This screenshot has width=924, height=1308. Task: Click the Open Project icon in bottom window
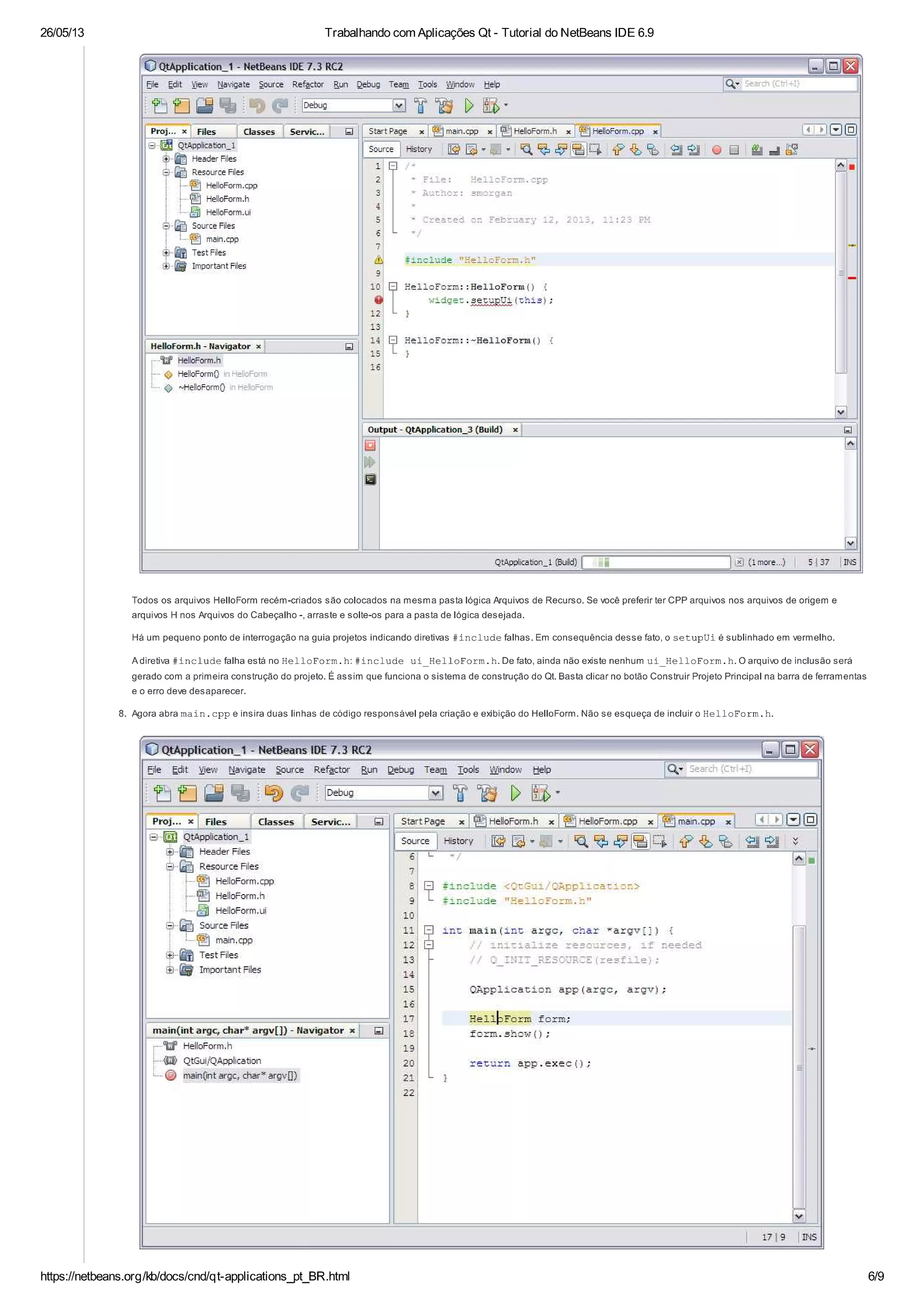[x=214, y=793]
